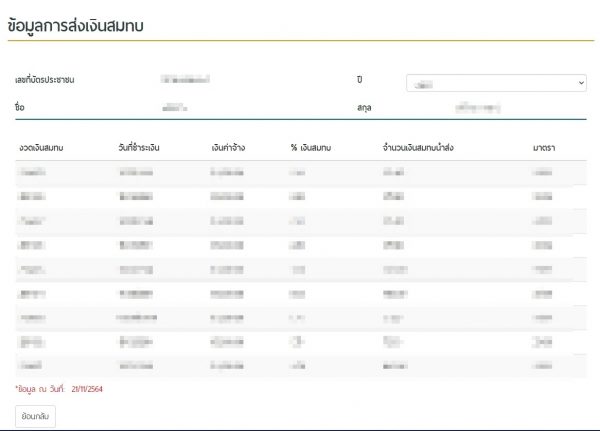
Task: Select the เงินค่าจ้าง column header
Action: [x=228, y=148]
